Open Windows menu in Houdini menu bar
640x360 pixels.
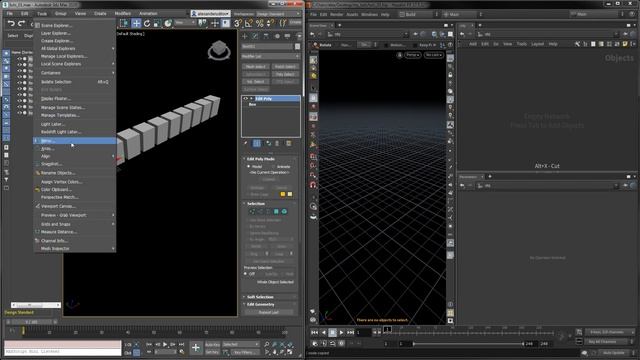[369, 14]
